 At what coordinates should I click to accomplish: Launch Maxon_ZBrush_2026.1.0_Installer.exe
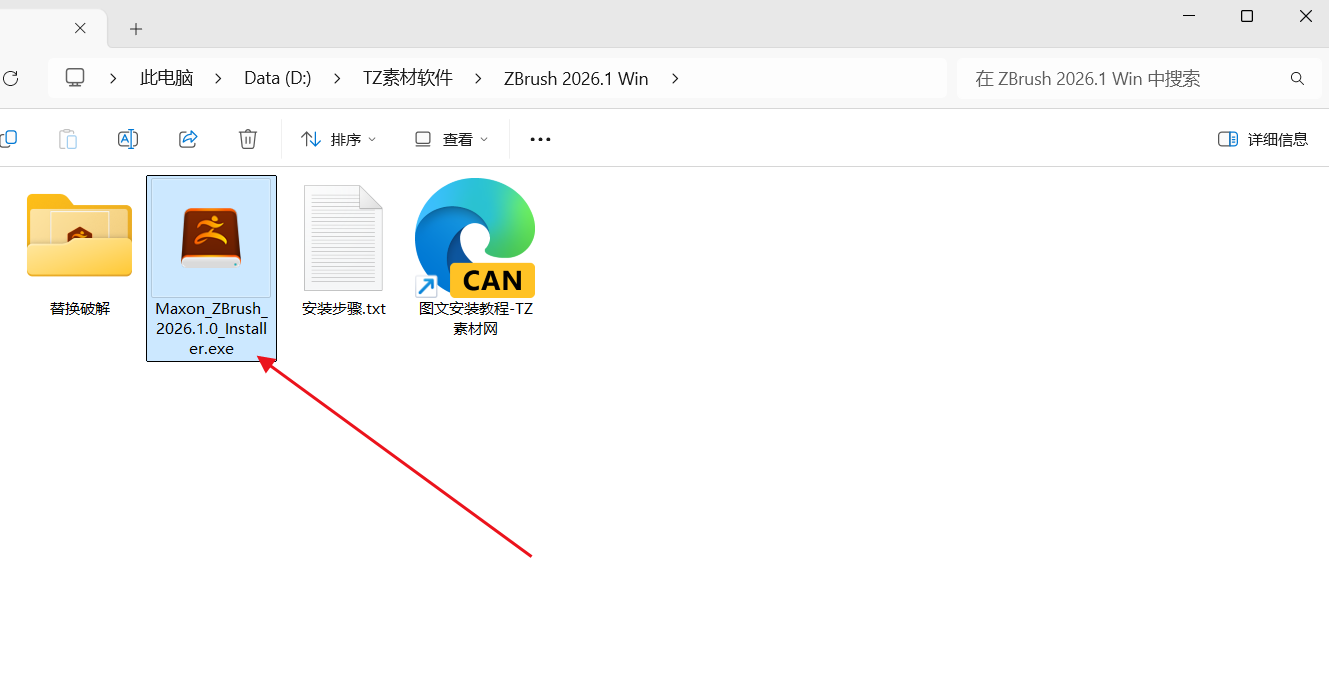coord(211,237)
